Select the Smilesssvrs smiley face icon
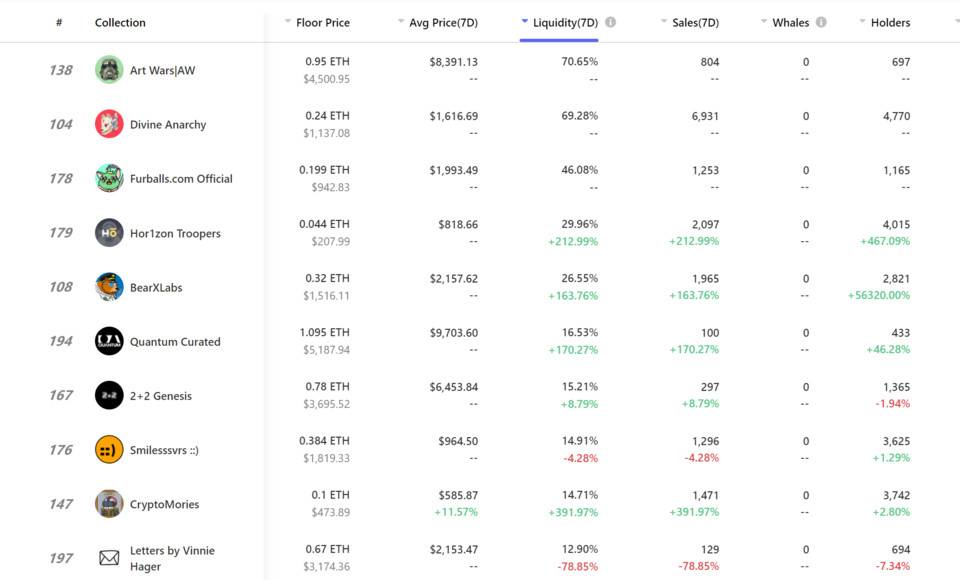This screenshot has width=960, height=580. [x=109, y=450]
